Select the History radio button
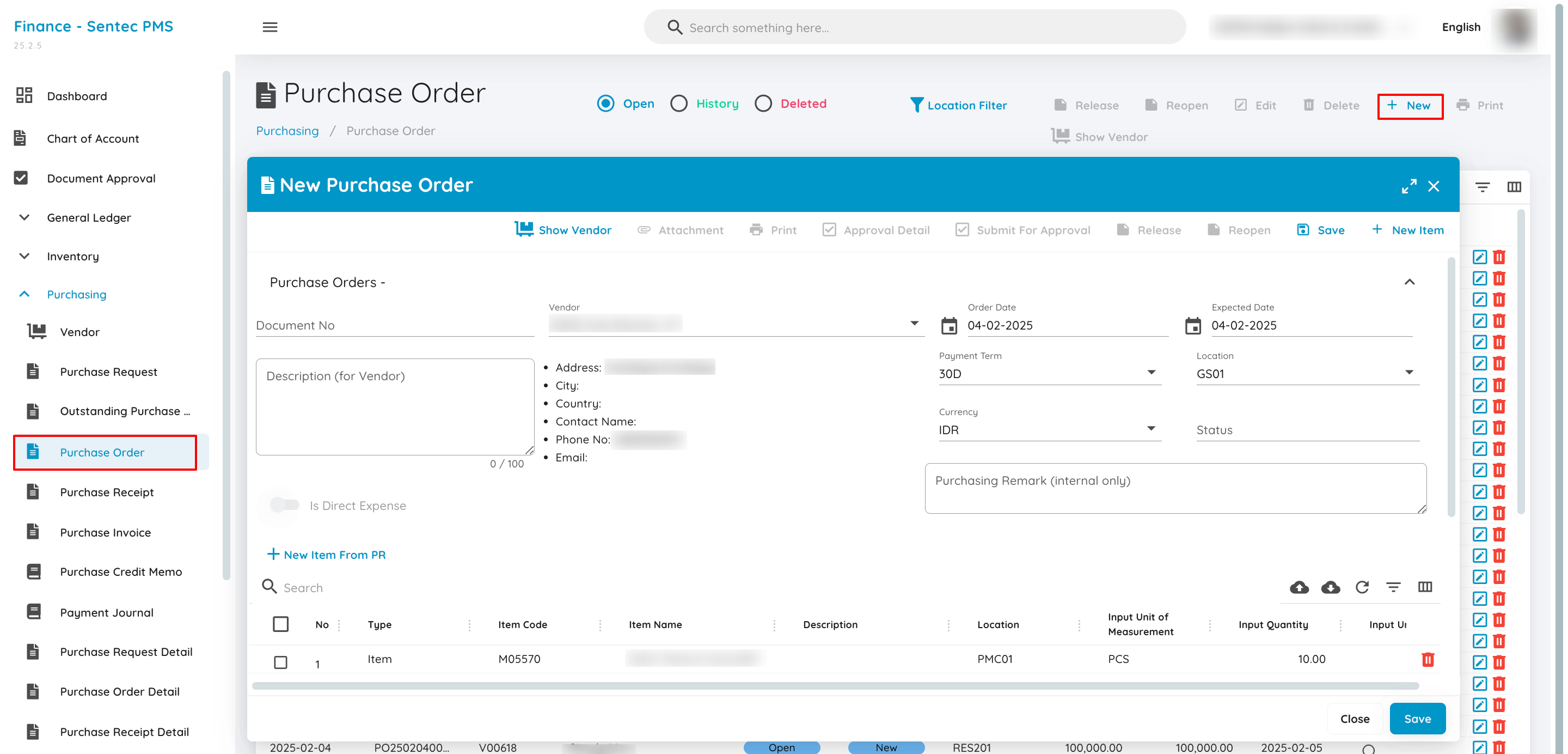Viewport: 1568px width, 754px height. click(679, 104)
